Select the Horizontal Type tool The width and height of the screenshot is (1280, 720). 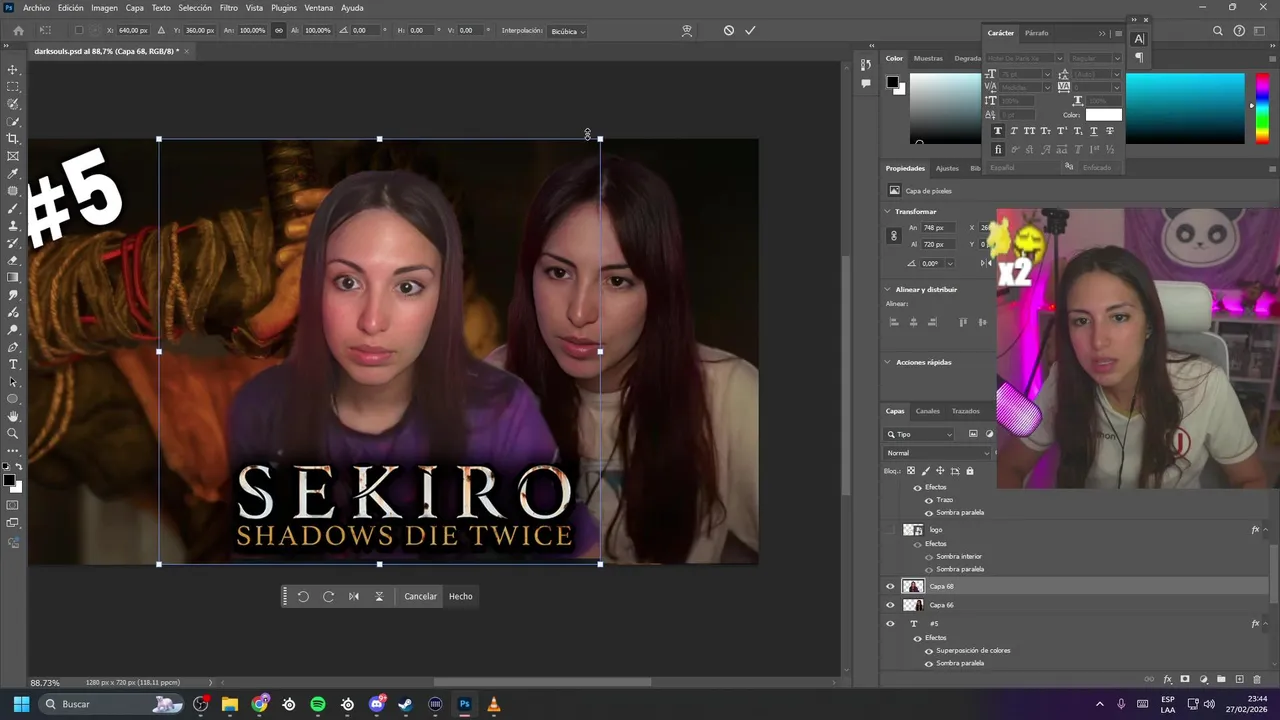[x=13, y=365]
